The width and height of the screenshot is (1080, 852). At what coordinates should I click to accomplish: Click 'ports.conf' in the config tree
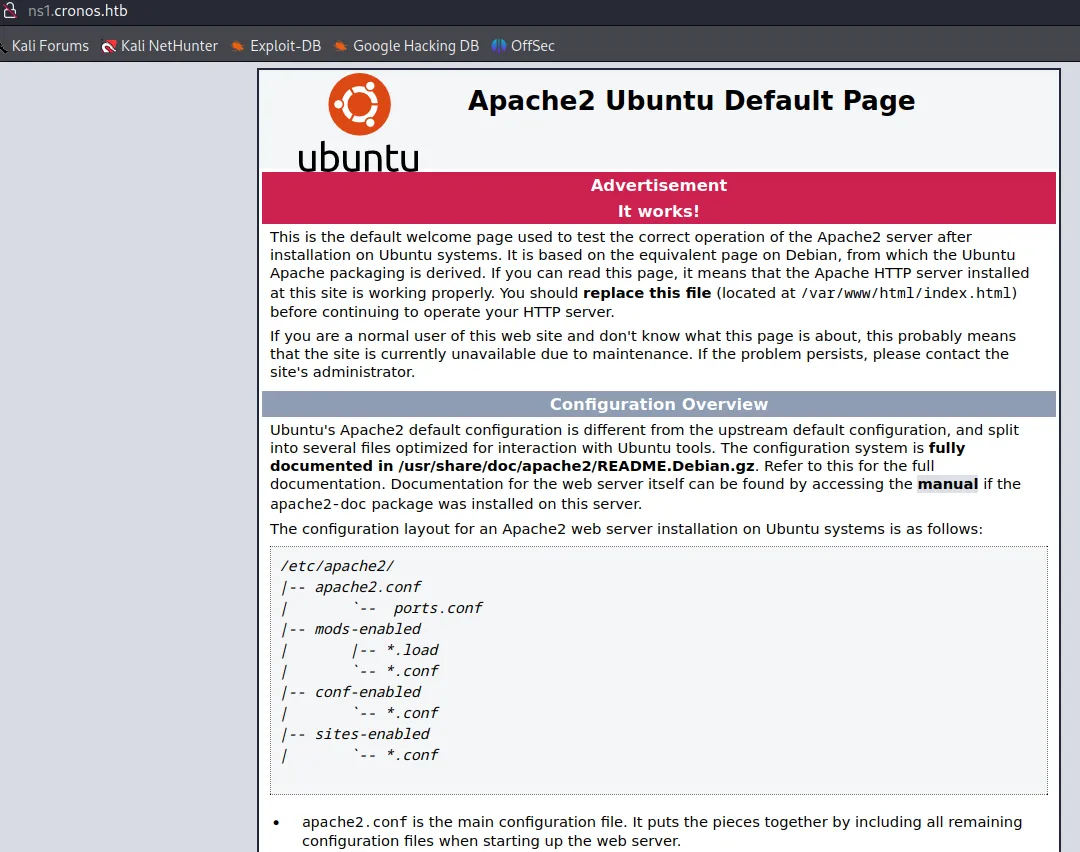click(x=438, y=608)
